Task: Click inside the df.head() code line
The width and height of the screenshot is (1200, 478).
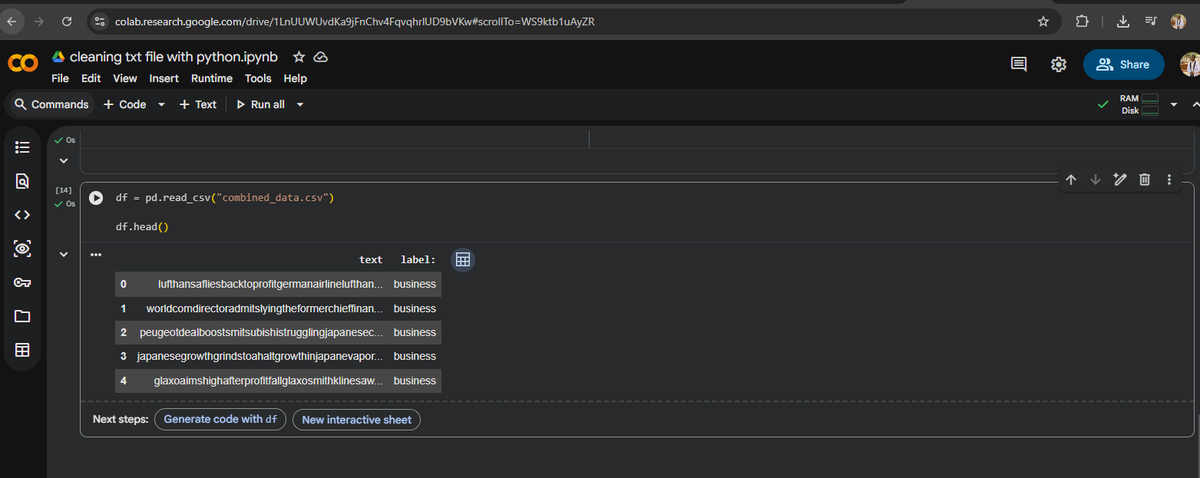Action: point(143,227)
